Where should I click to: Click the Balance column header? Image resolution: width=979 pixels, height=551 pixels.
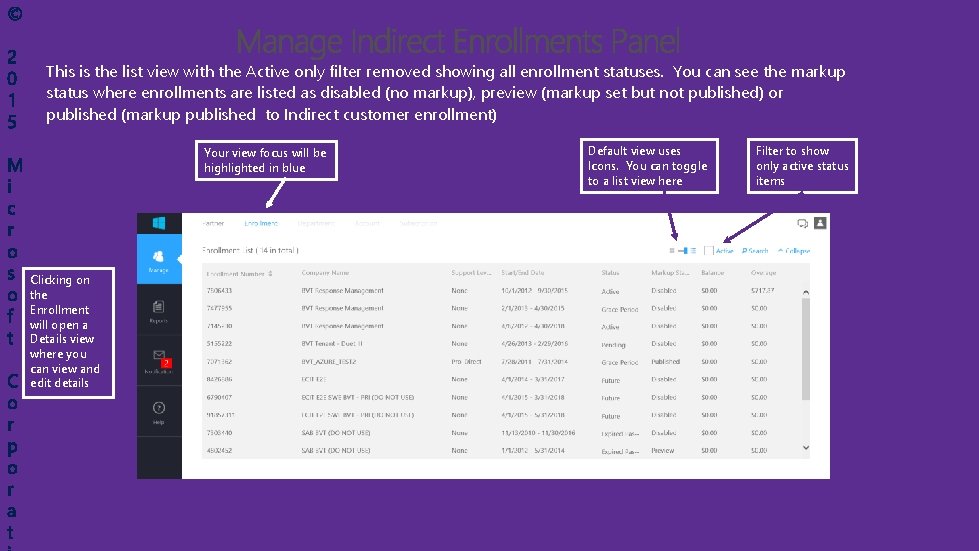pyautogui.click(x=712, y=273)
